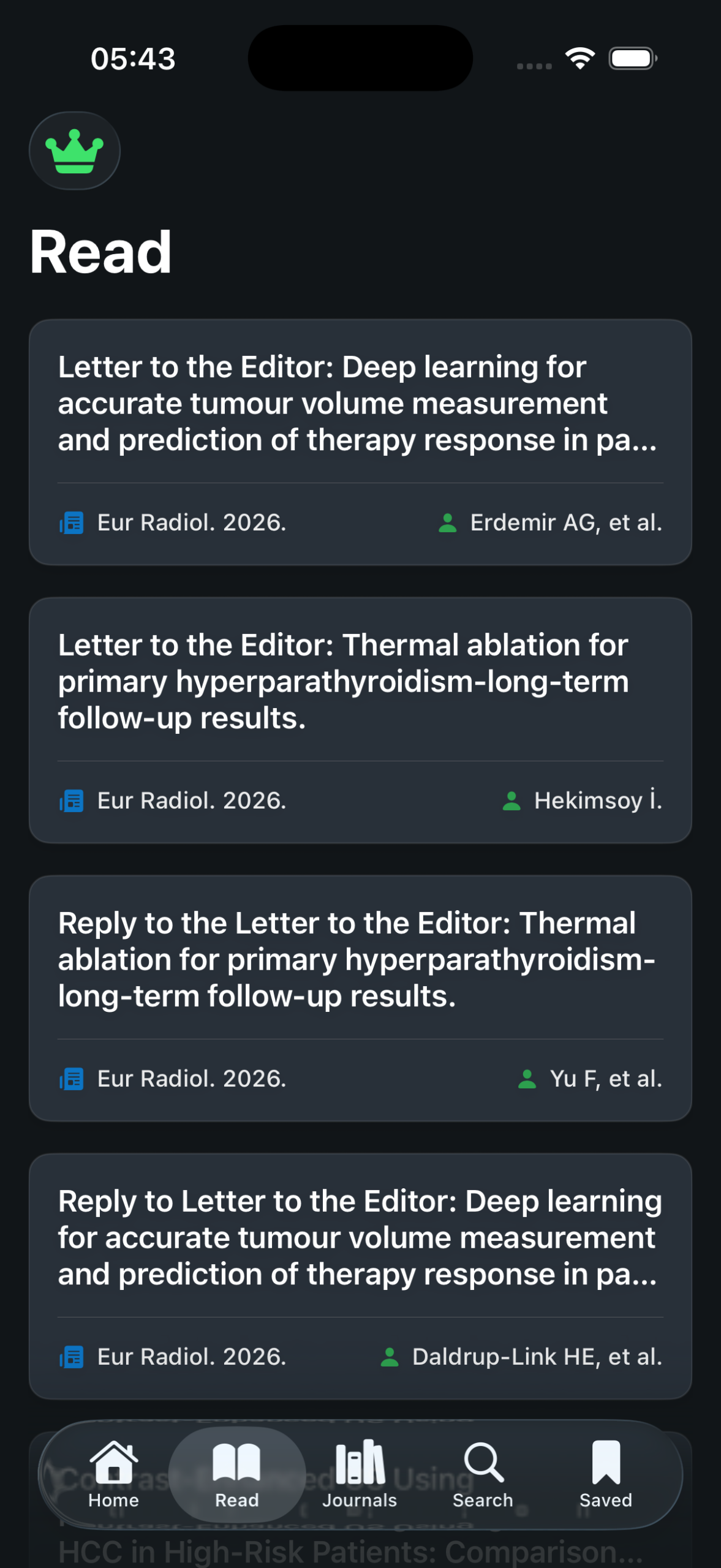Screen dimensions: 721x1568
Task: Open the Saved bookmark icon
Action: (606, 1463)
